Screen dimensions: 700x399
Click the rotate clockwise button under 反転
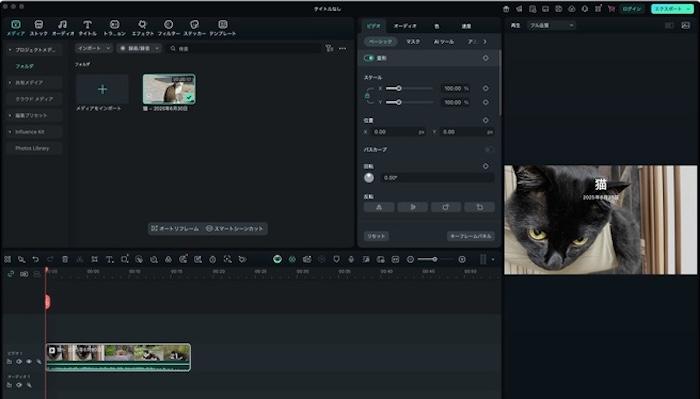pos(446,207)
